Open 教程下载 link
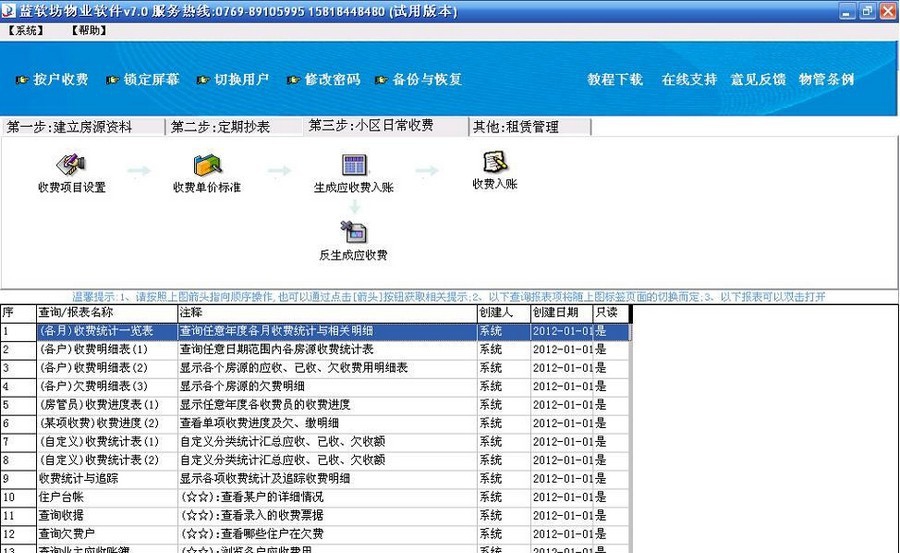 [x=615, y=79]
